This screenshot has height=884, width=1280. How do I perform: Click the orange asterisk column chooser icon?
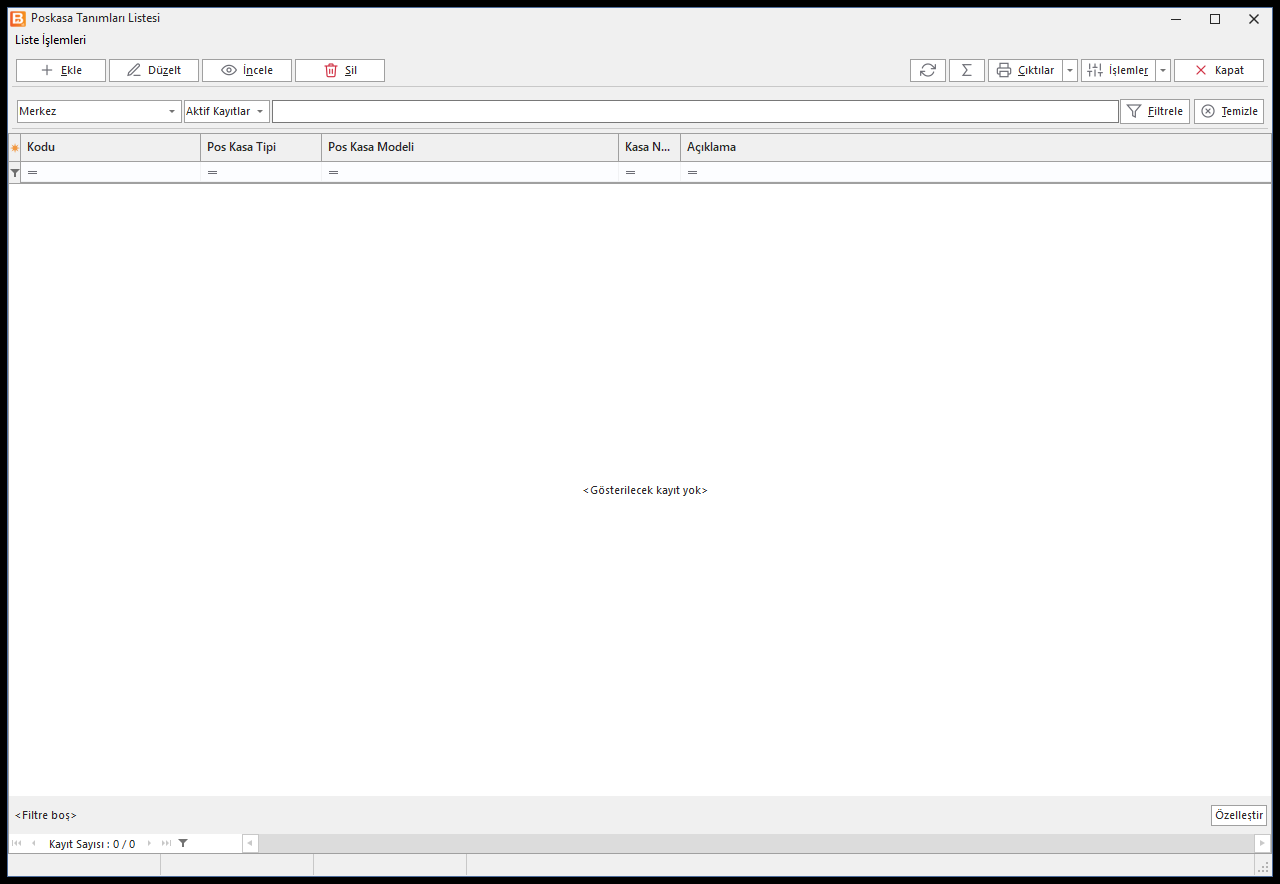click(15, 148)
